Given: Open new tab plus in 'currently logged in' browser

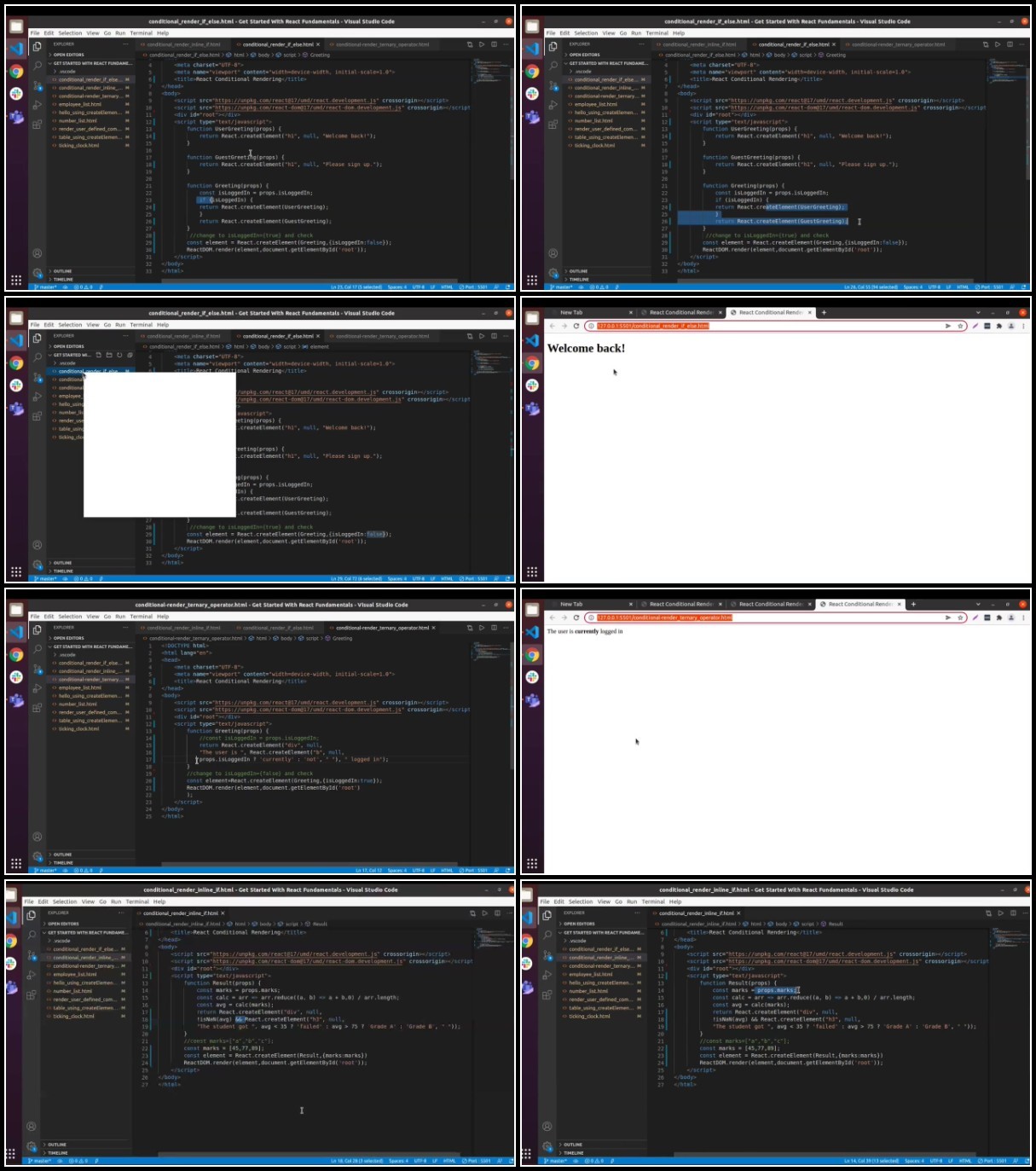Looking at the screenshot, I should coord(913,605).
